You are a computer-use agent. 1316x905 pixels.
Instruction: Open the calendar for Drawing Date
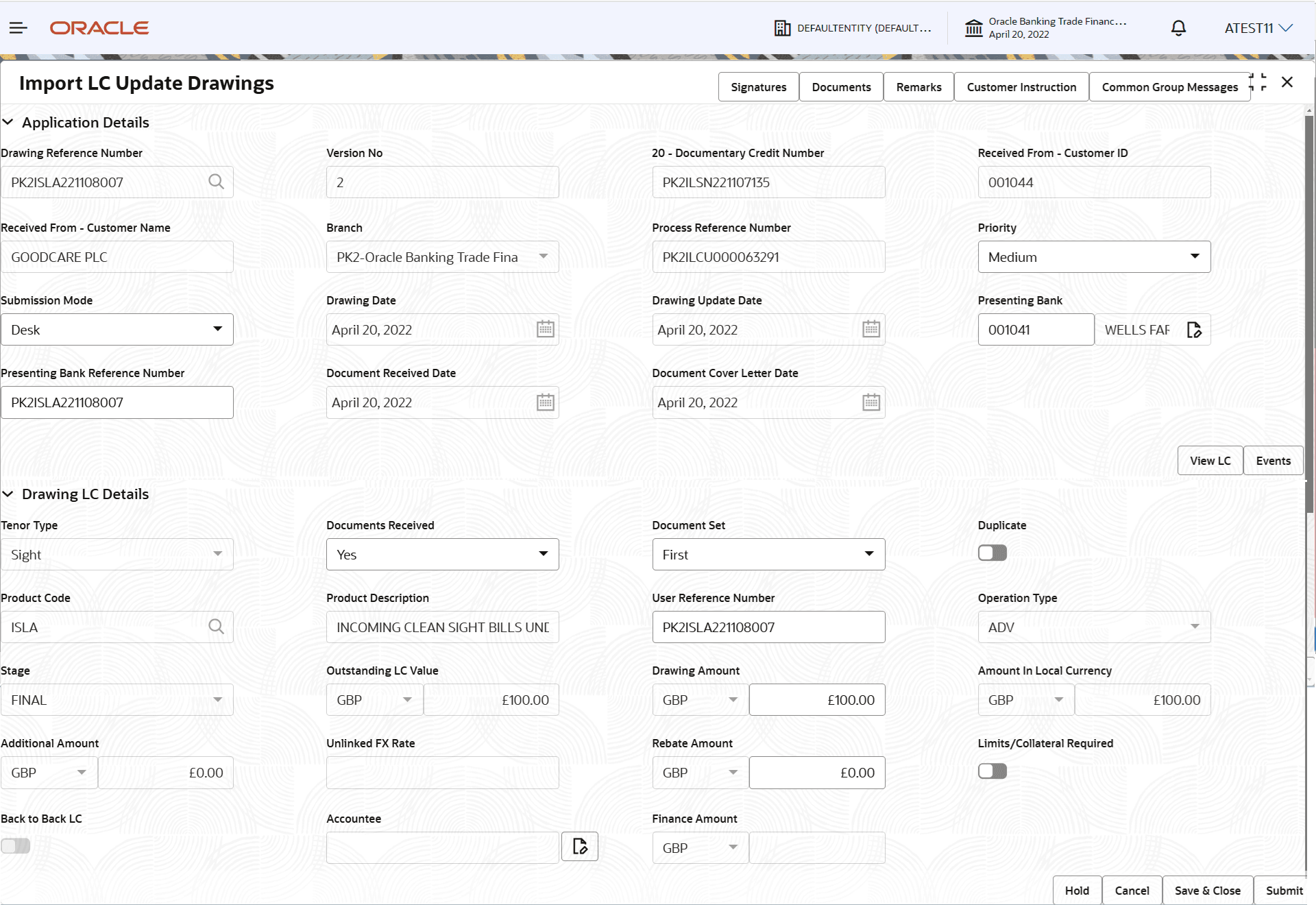point(545,329)
